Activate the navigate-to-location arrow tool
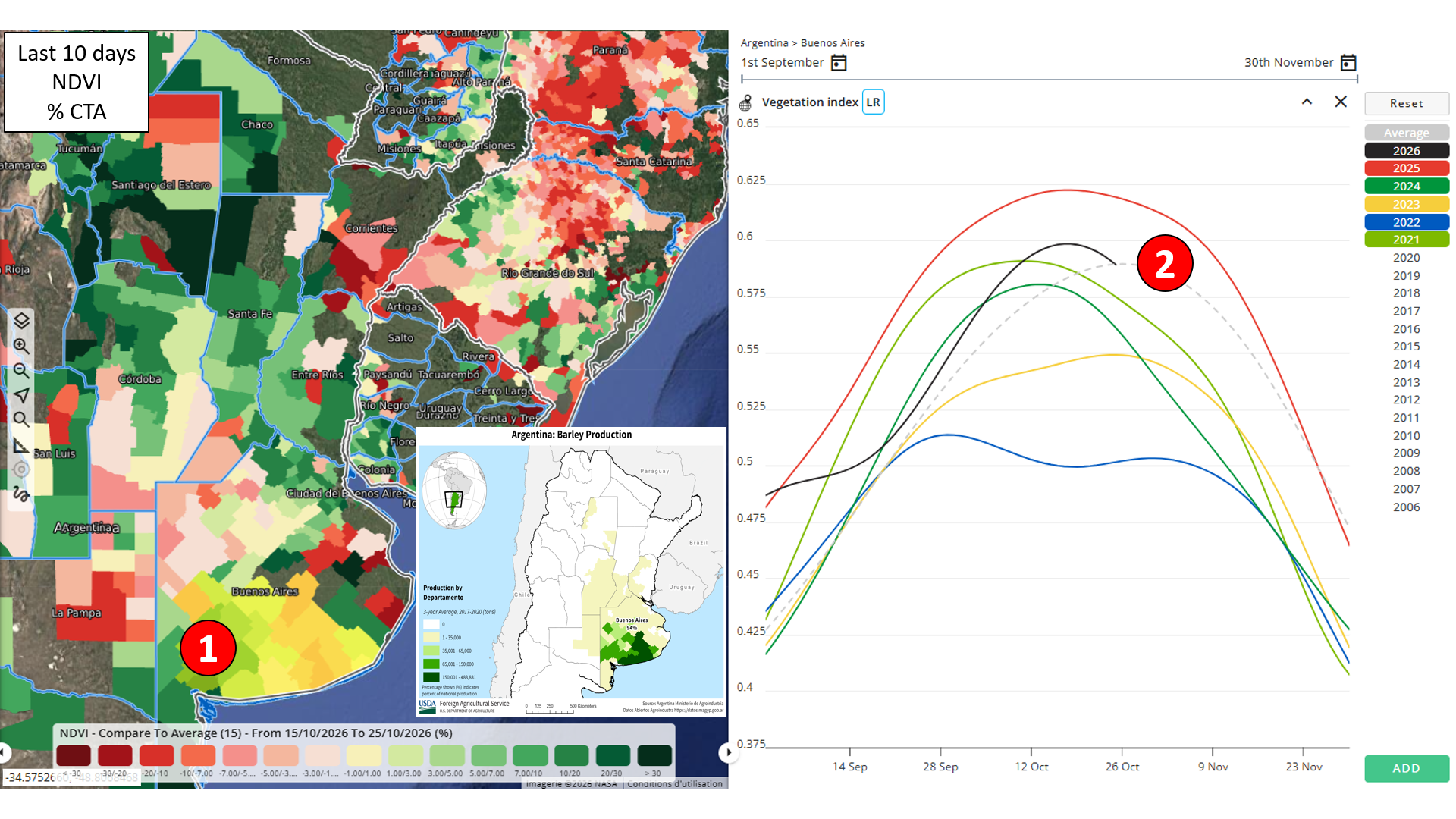 click(x=21, y=395)
